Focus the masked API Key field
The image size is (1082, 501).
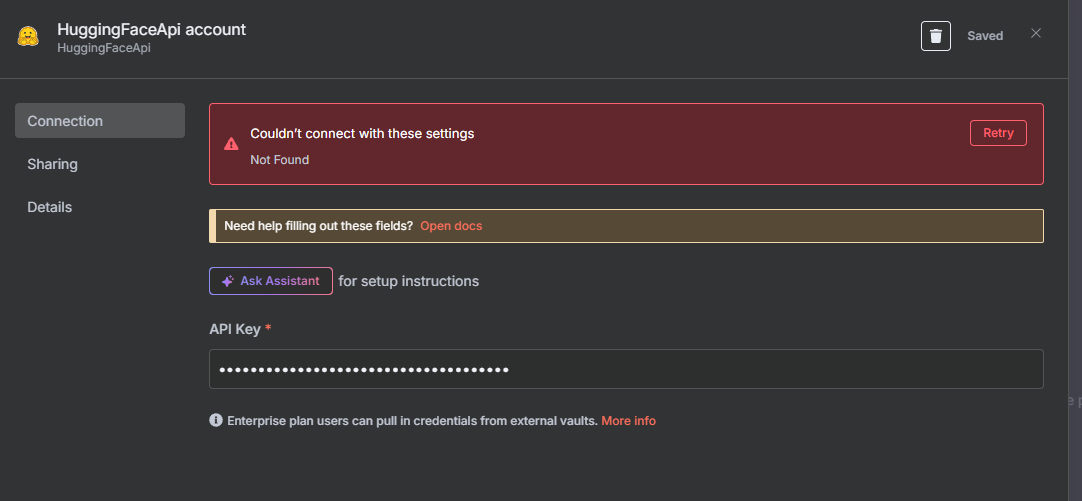pos(627,369)
